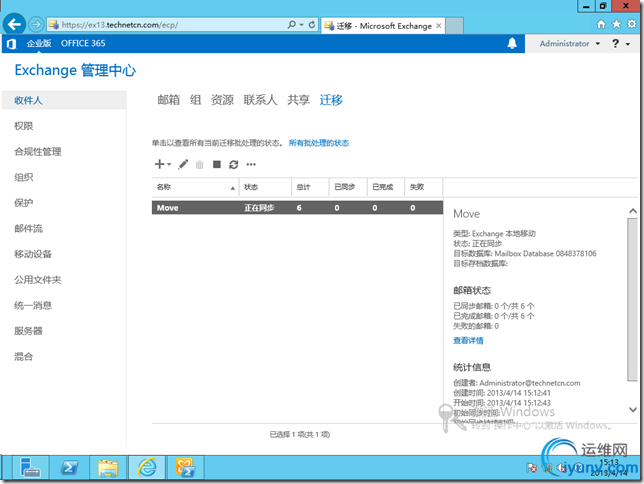The width and height of the screenshot is (644, 484).
Task: Expand the Administrator account menu
Action: coord(570,43)
